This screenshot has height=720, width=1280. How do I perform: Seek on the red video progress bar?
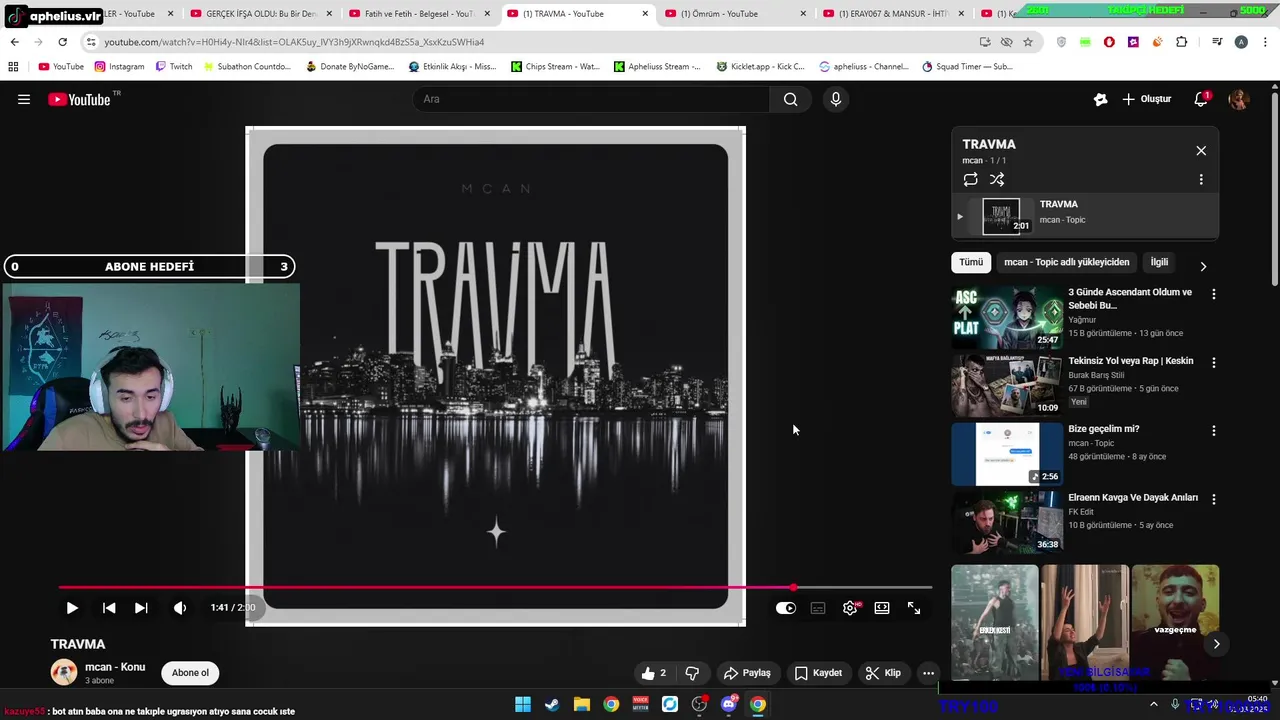[x=495, y=588]
